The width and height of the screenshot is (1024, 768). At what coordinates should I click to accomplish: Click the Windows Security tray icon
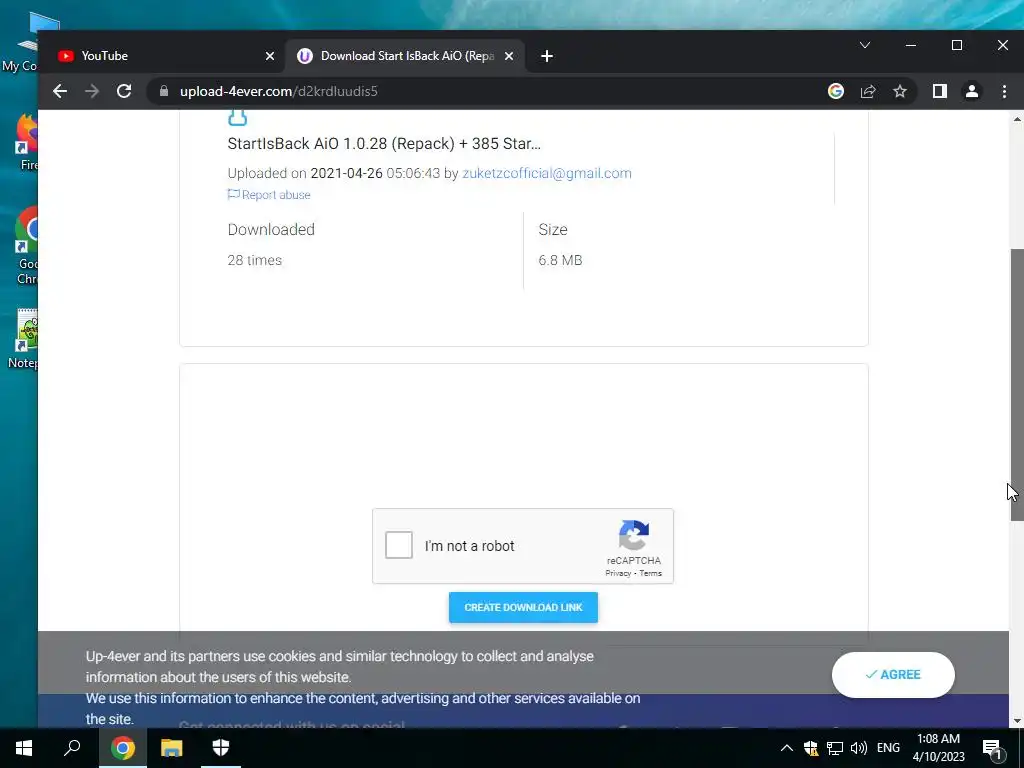point(811,748)
